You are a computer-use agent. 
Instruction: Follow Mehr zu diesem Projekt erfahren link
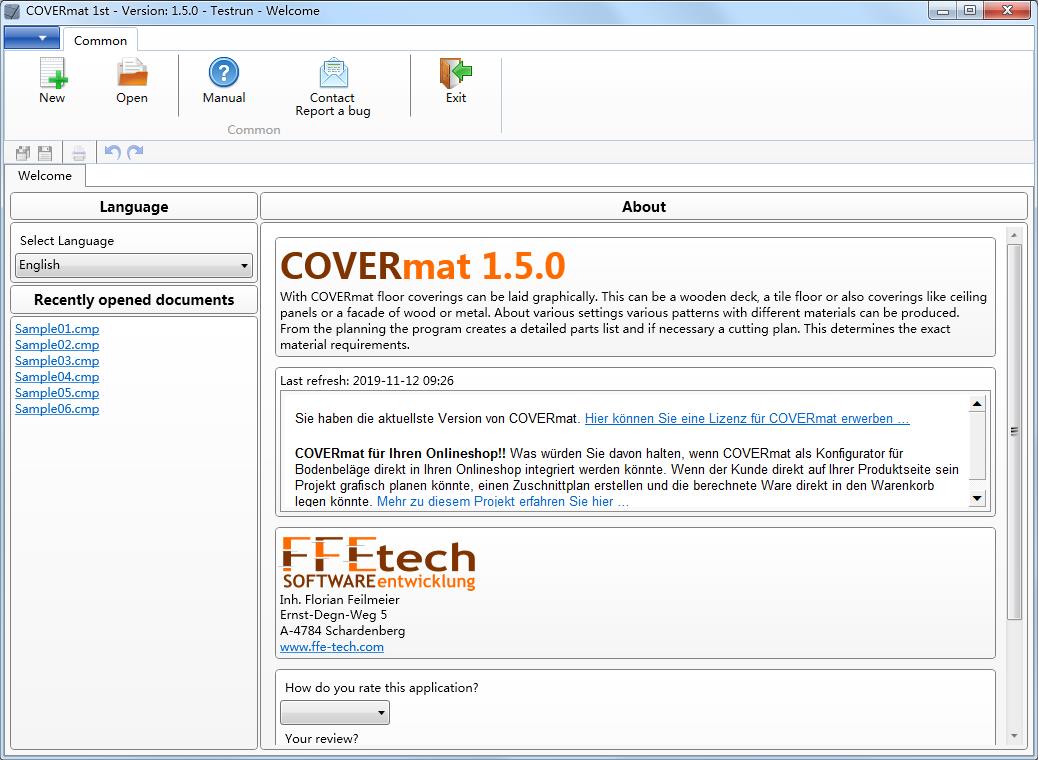click(x=502, y=501)
